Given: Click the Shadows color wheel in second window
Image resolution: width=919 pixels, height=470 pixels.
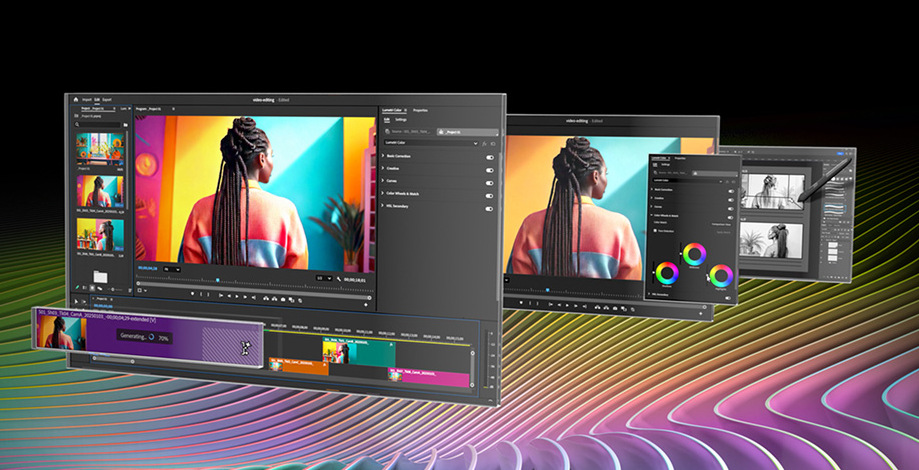Looking at the screenshot, I should coord(667,274).
